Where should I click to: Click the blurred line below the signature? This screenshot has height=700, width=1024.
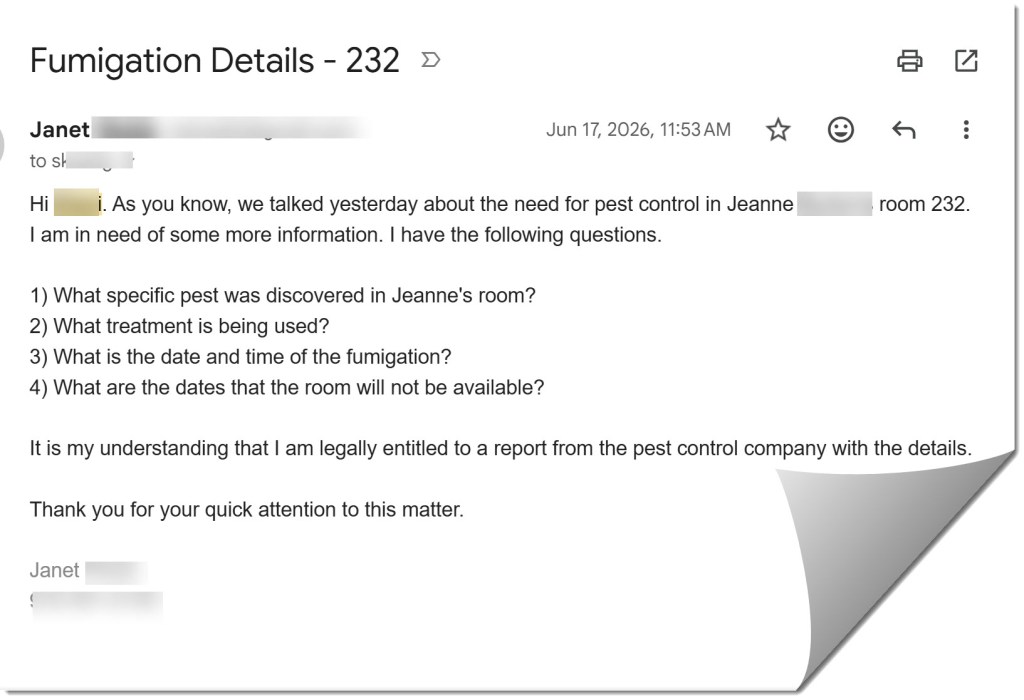(x=96, y=602)
